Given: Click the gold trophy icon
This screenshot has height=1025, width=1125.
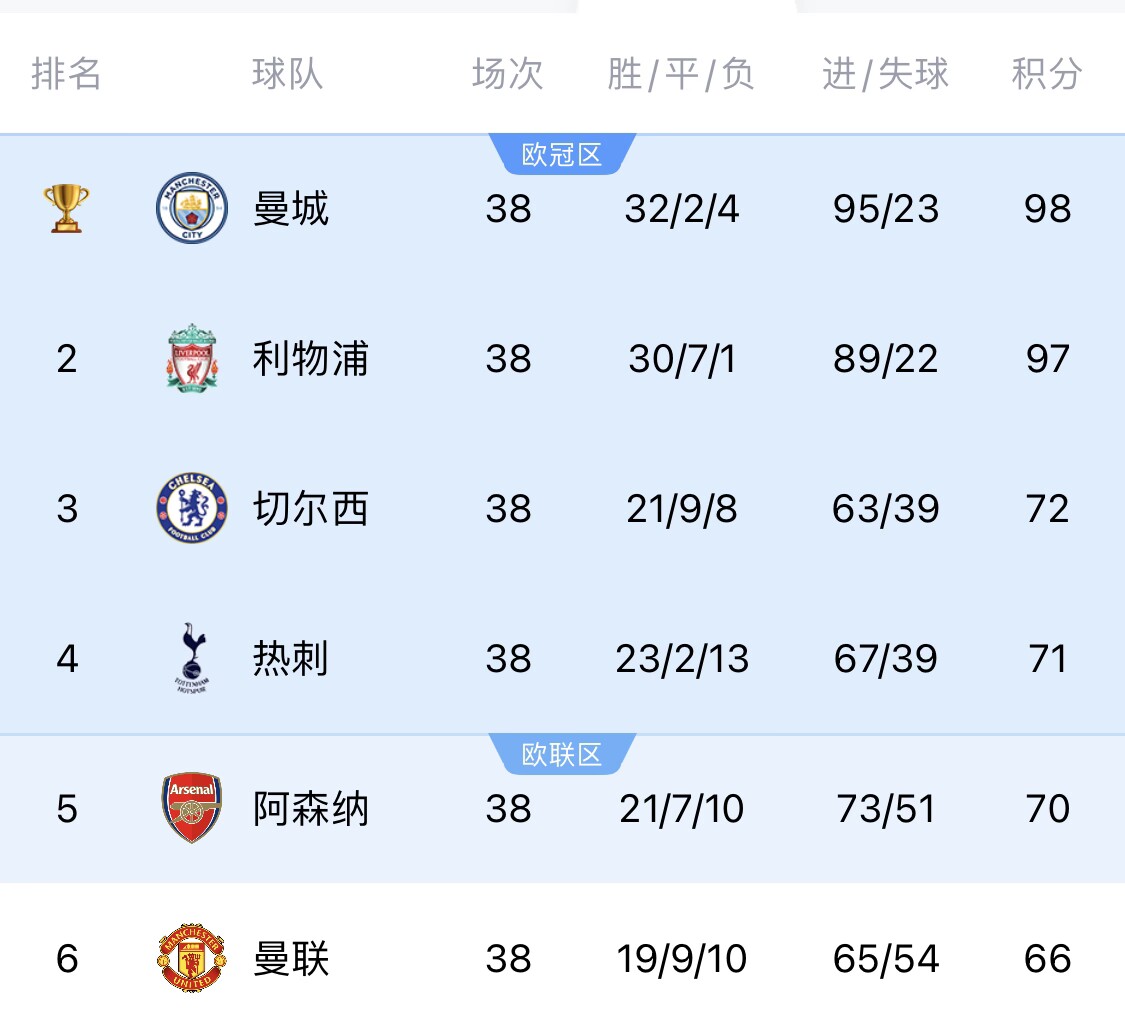Looking at the screenshot, I should pos(66,208).
